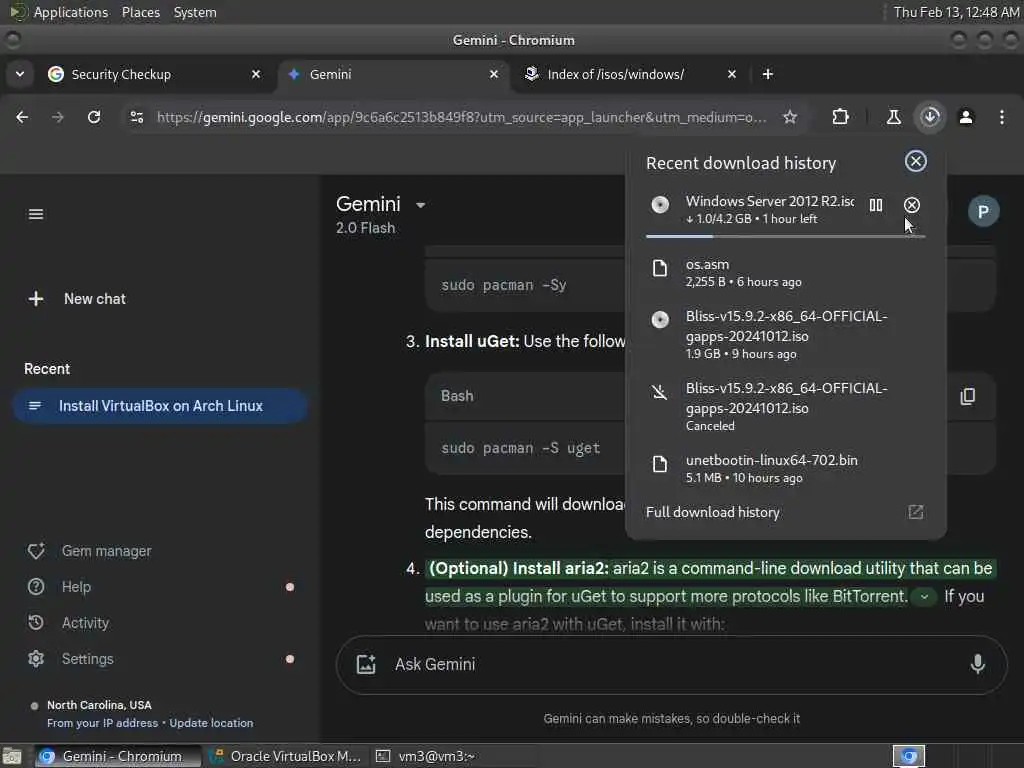Open Gemini Help
This screenshot has width=1024, height=768.
(60, 587)
